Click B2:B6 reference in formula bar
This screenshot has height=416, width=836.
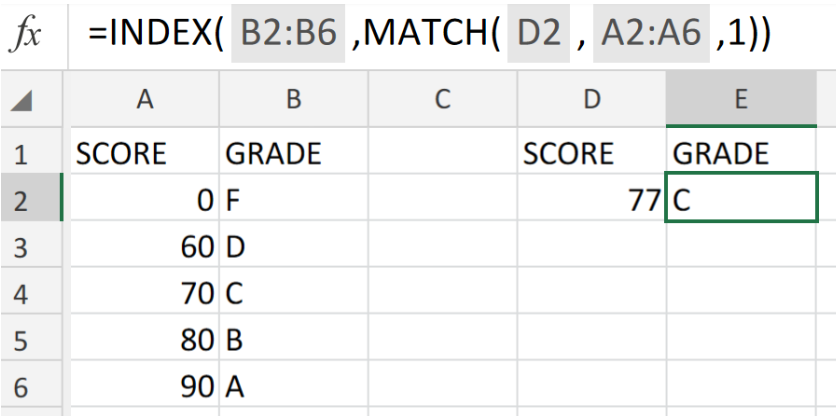click(288, 33)
